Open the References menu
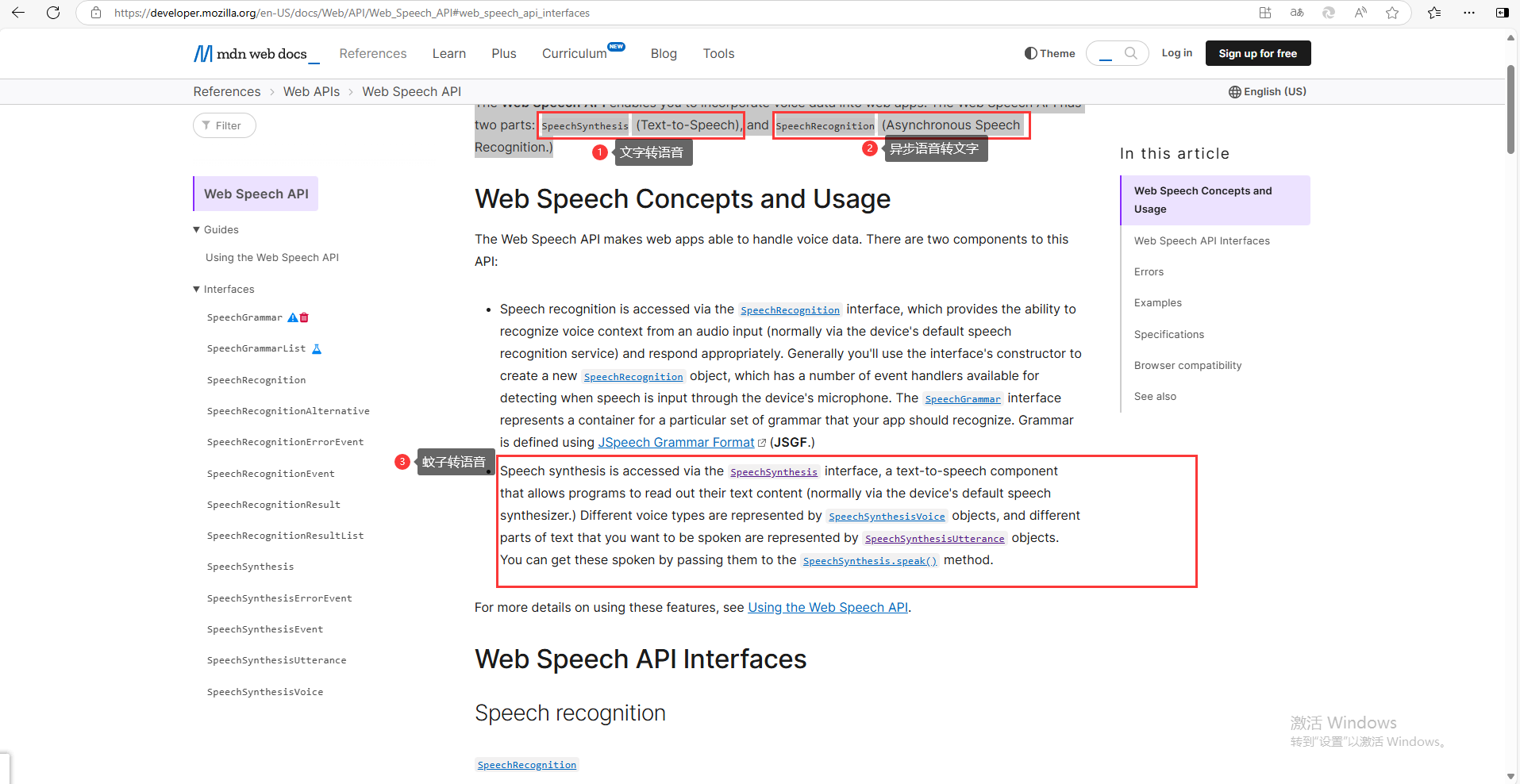1520x784 pixels. (373, 53)
